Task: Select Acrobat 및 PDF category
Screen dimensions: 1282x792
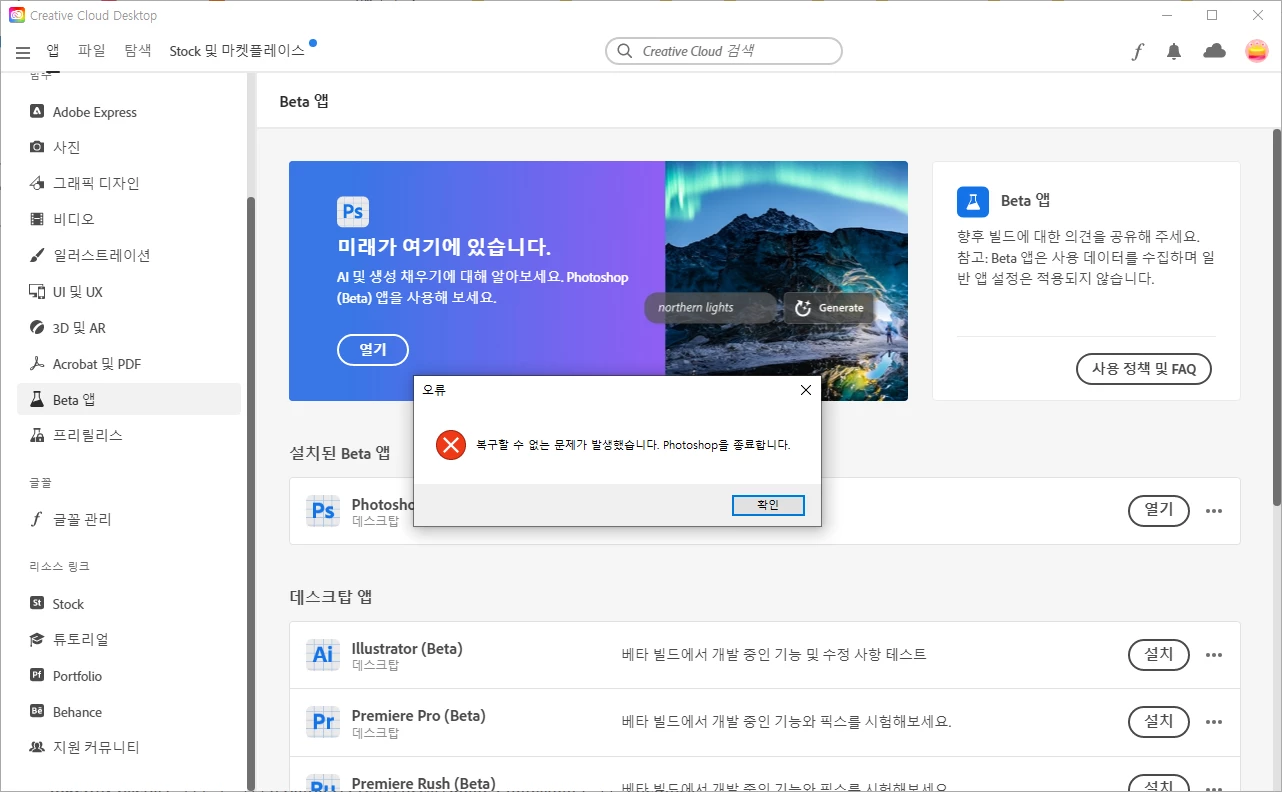Action: (x=129, y=364)
